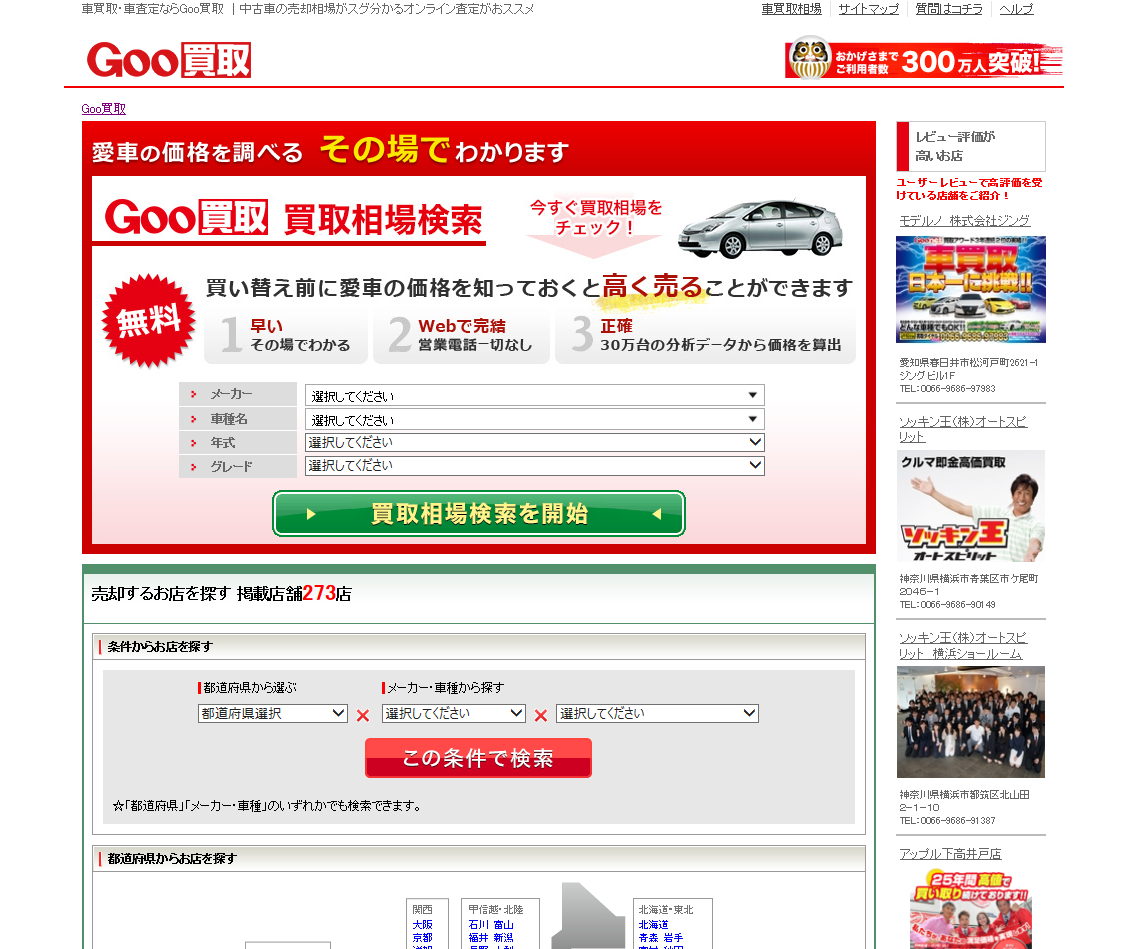Click the クルマ即金高価買取 ソッキン王 thumbnail
Viewport: 1144px width, 949px height.
(971, 506)
